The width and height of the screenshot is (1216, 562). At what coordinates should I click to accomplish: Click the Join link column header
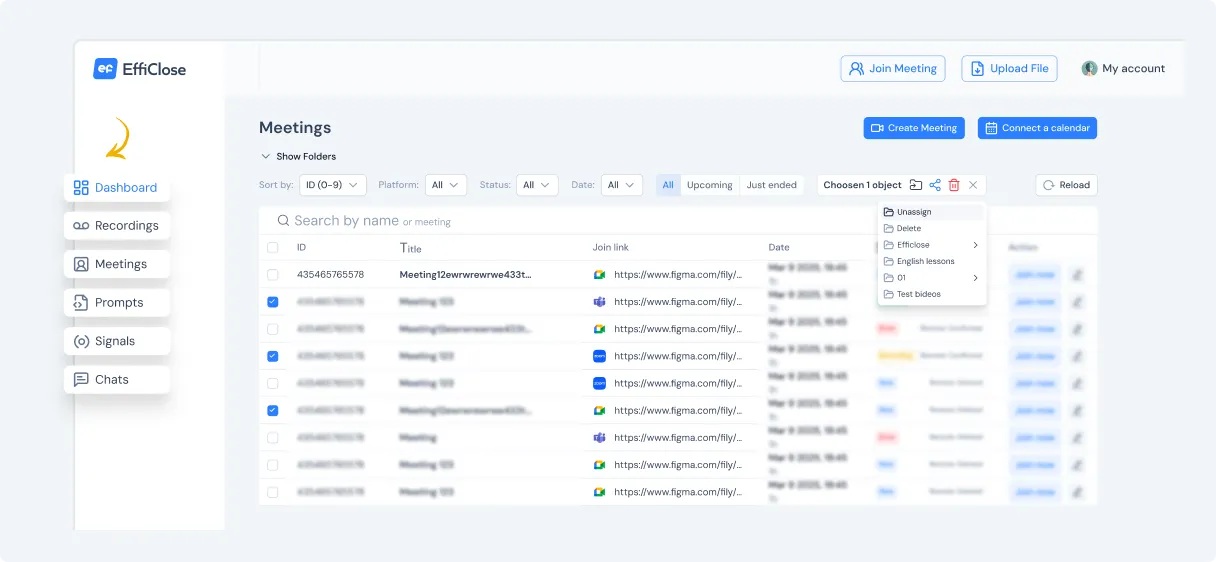point(611,247)
